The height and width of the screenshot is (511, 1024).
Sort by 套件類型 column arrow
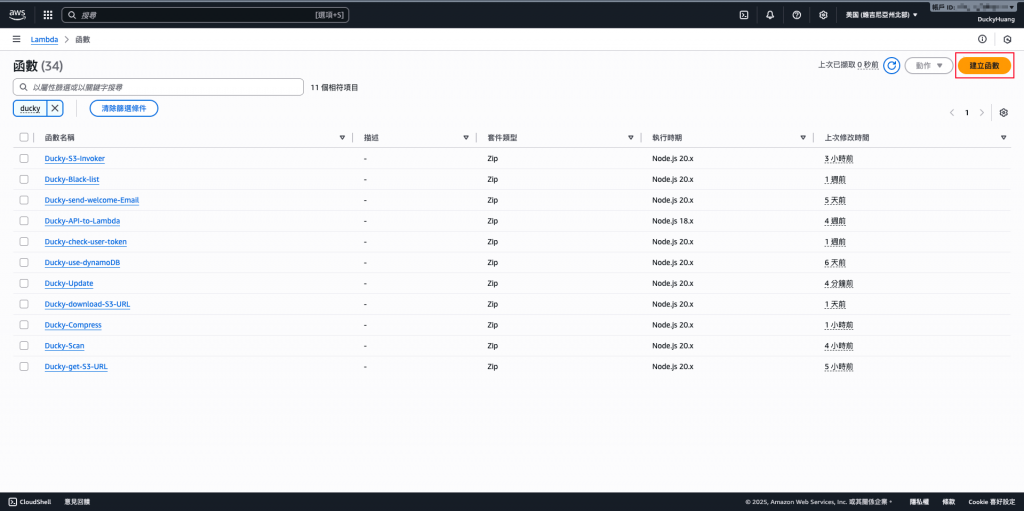click(x=631, y=138)
